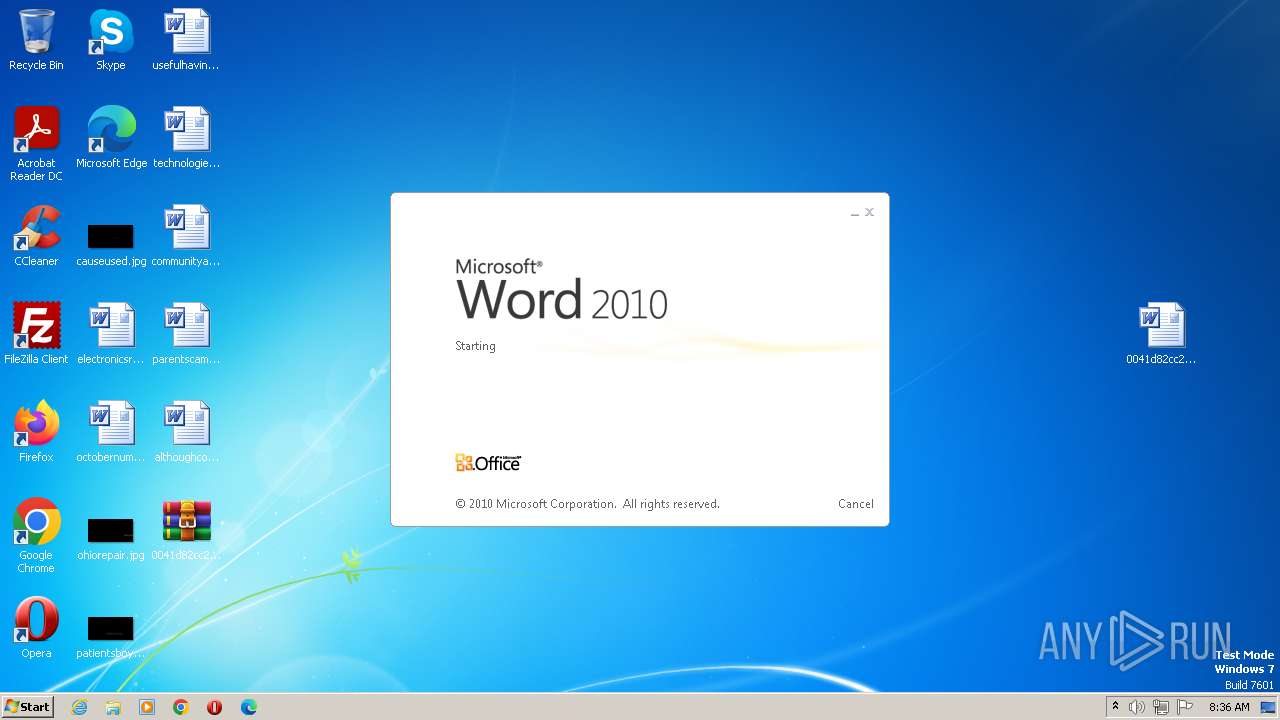The height and width of the screenshot is (720, 1280).
Task: Select the 0041d82cc2 Word document at right
Action: pos(1161,334)
